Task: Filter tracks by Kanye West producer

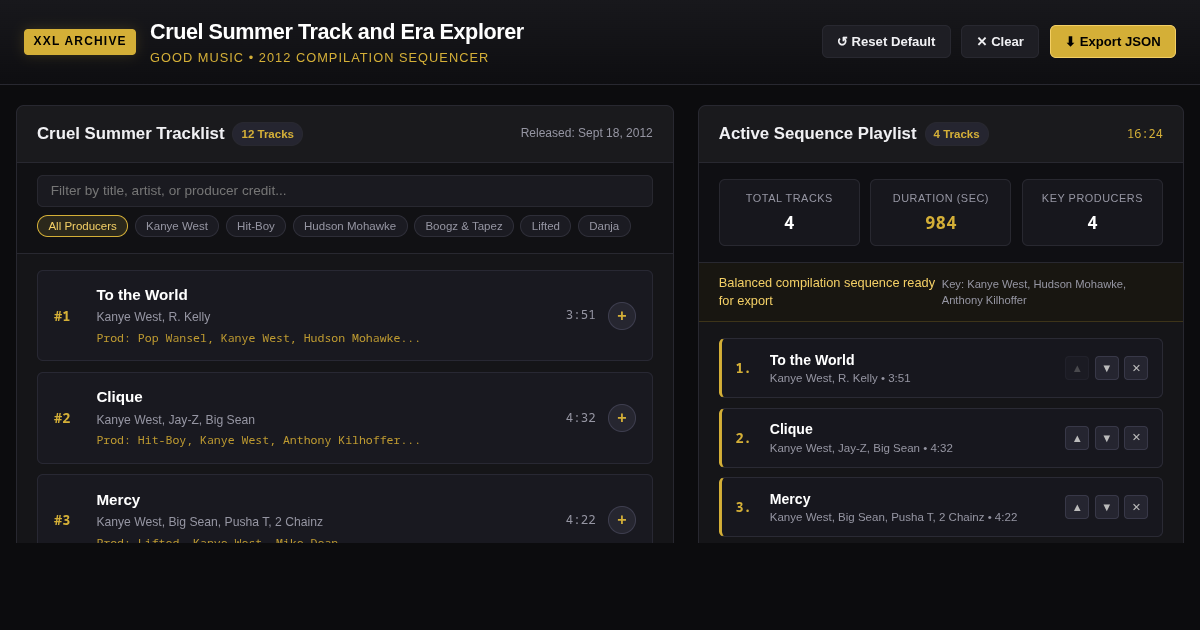Action: click(177, 226)
